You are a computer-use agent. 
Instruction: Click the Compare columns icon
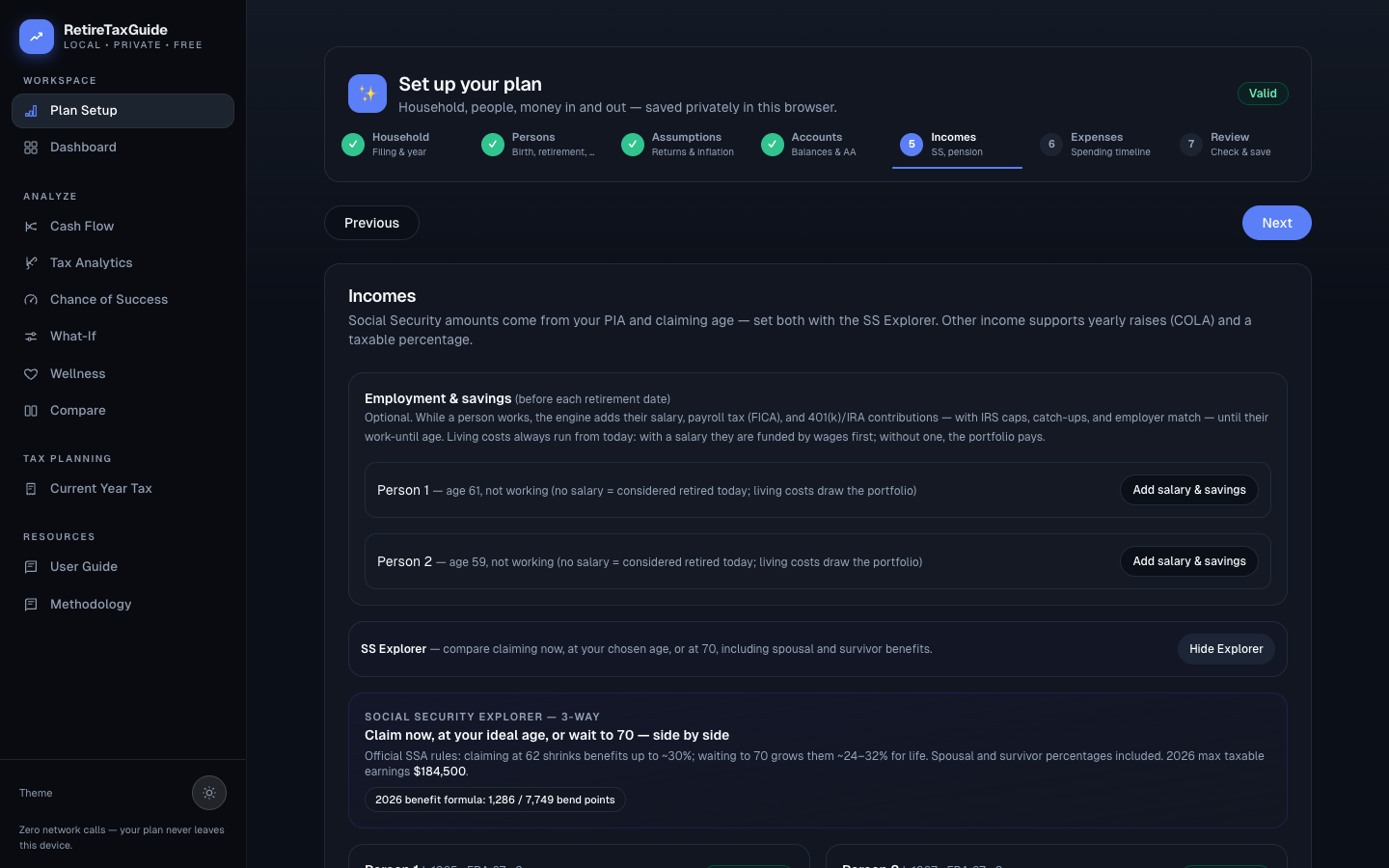pyautogui.click(x=31, y=411)
